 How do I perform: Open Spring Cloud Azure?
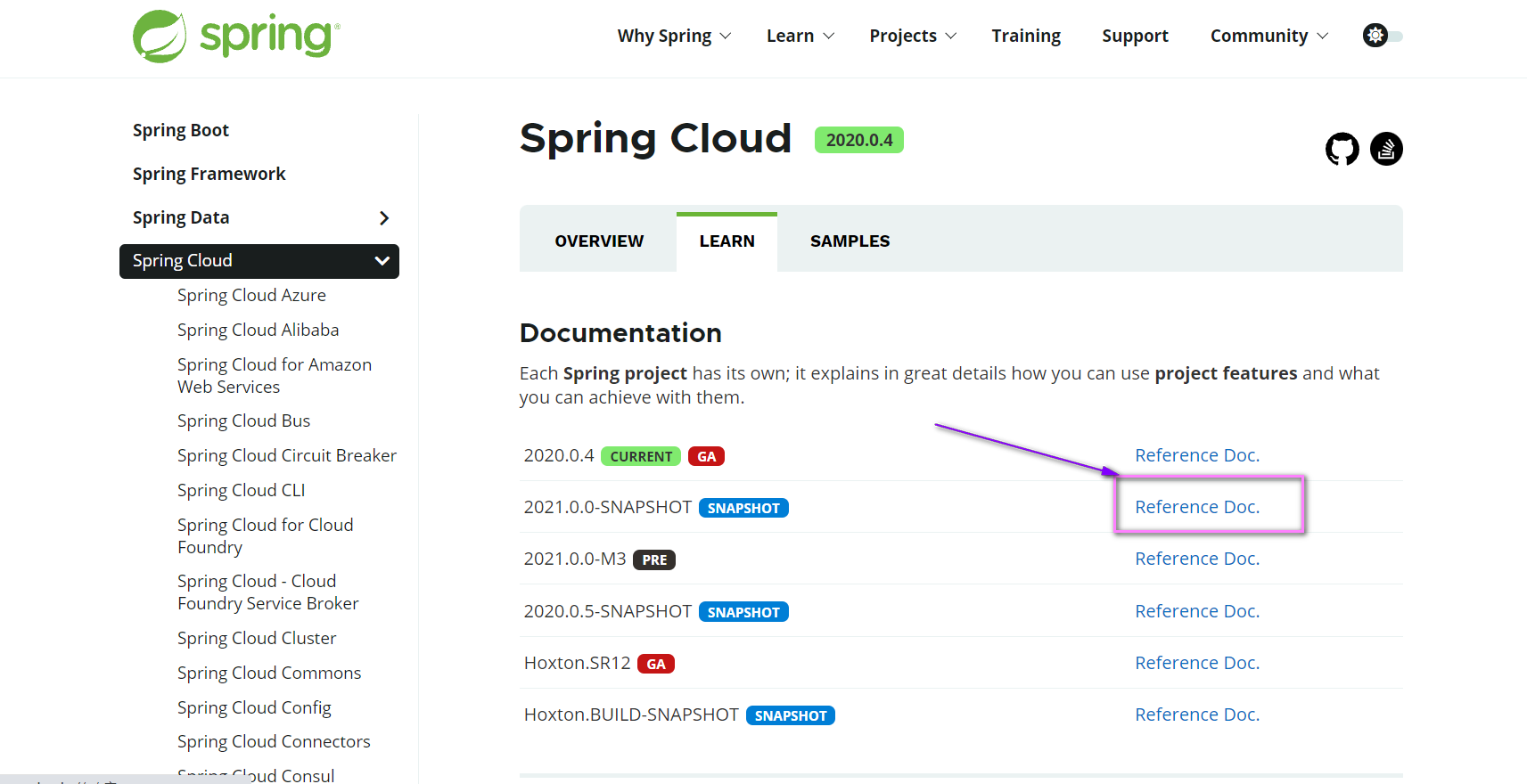[251, 295]
